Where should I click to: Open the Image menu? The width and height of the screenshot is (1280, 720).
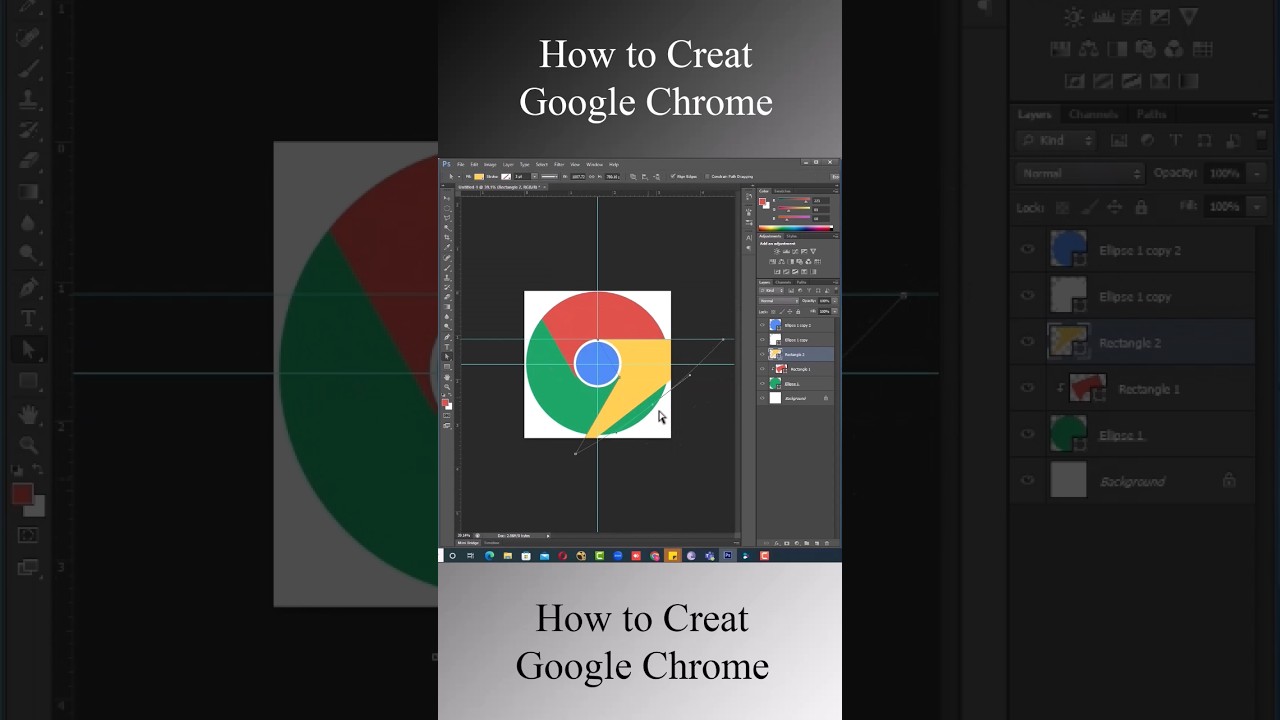[x=490, y=164]
